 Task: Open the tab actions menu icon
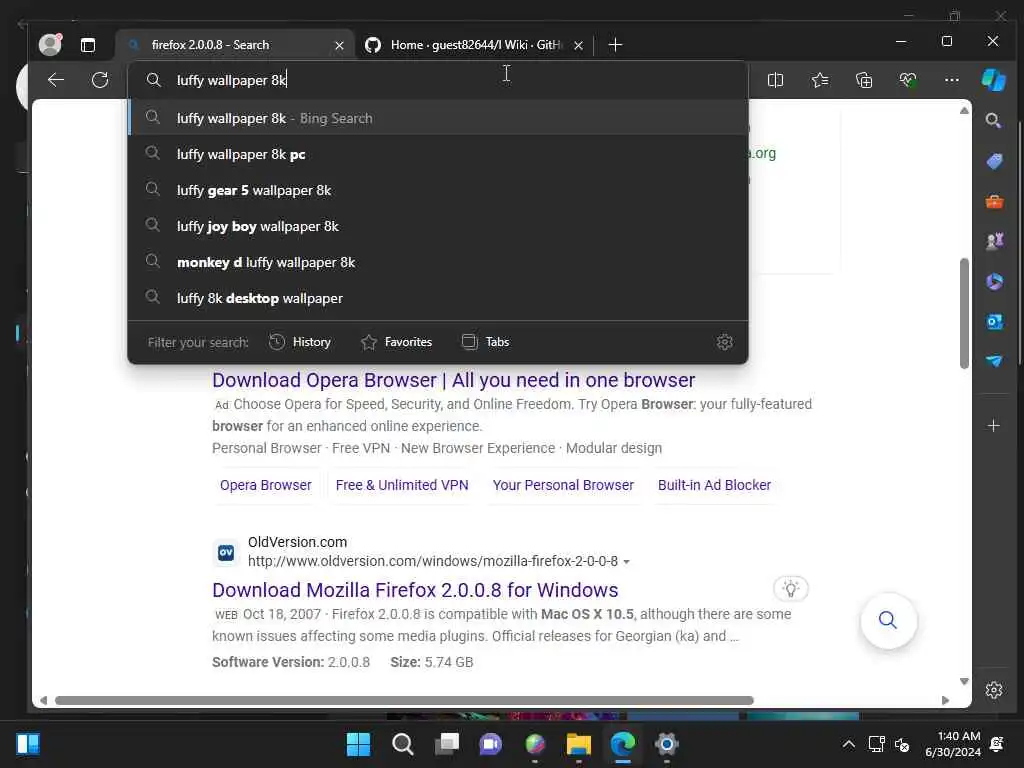tap(88, 45)
